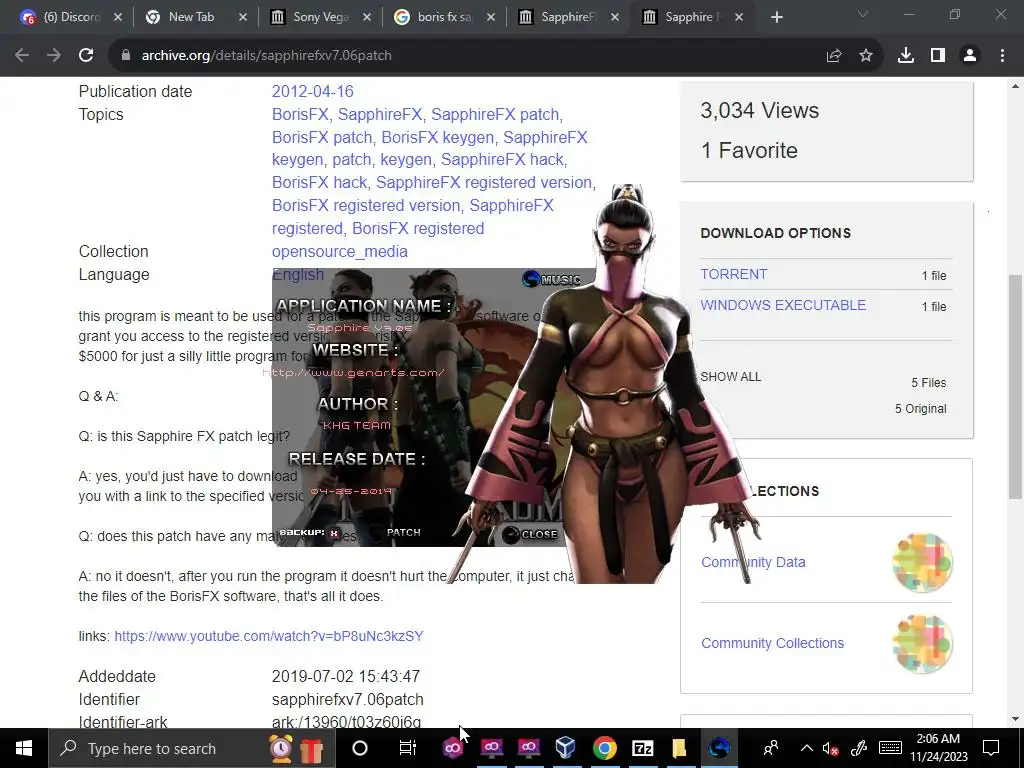The height and width of the screenshot is (768, 1024).
Task: Switch to the boris fx search tab
Action: point(444,17)
